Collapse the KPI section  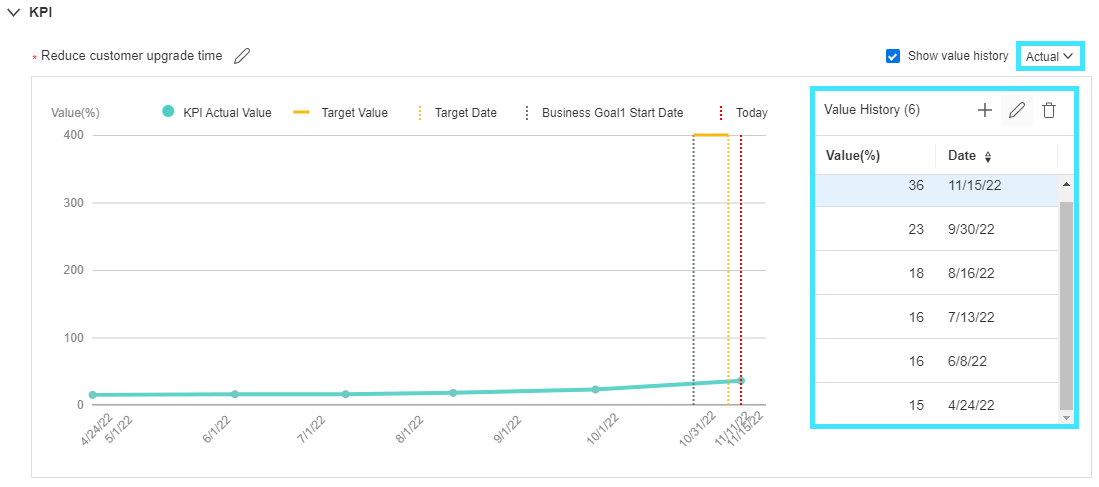[13, 12]
